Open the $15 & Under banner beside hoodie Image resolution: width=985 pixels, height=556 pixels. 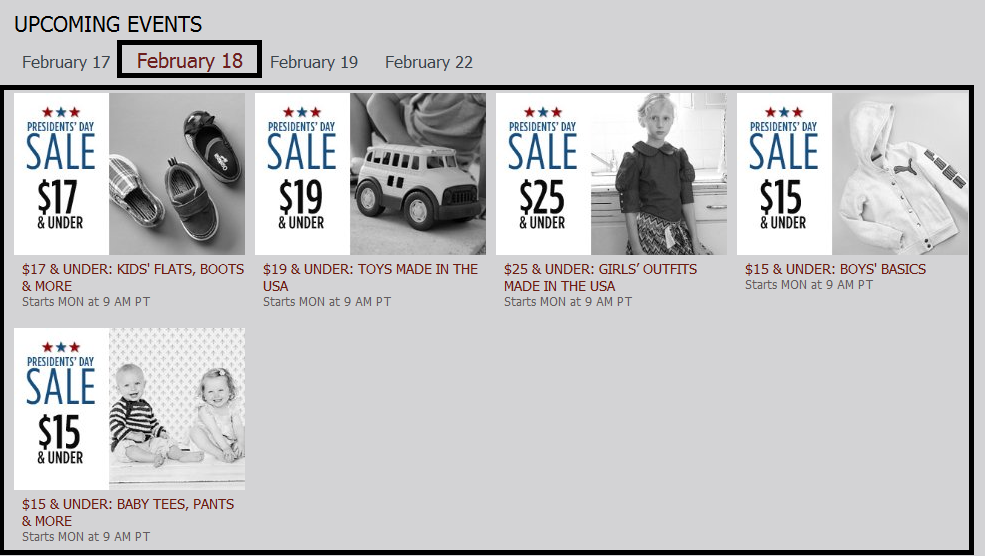click(784, 173)
